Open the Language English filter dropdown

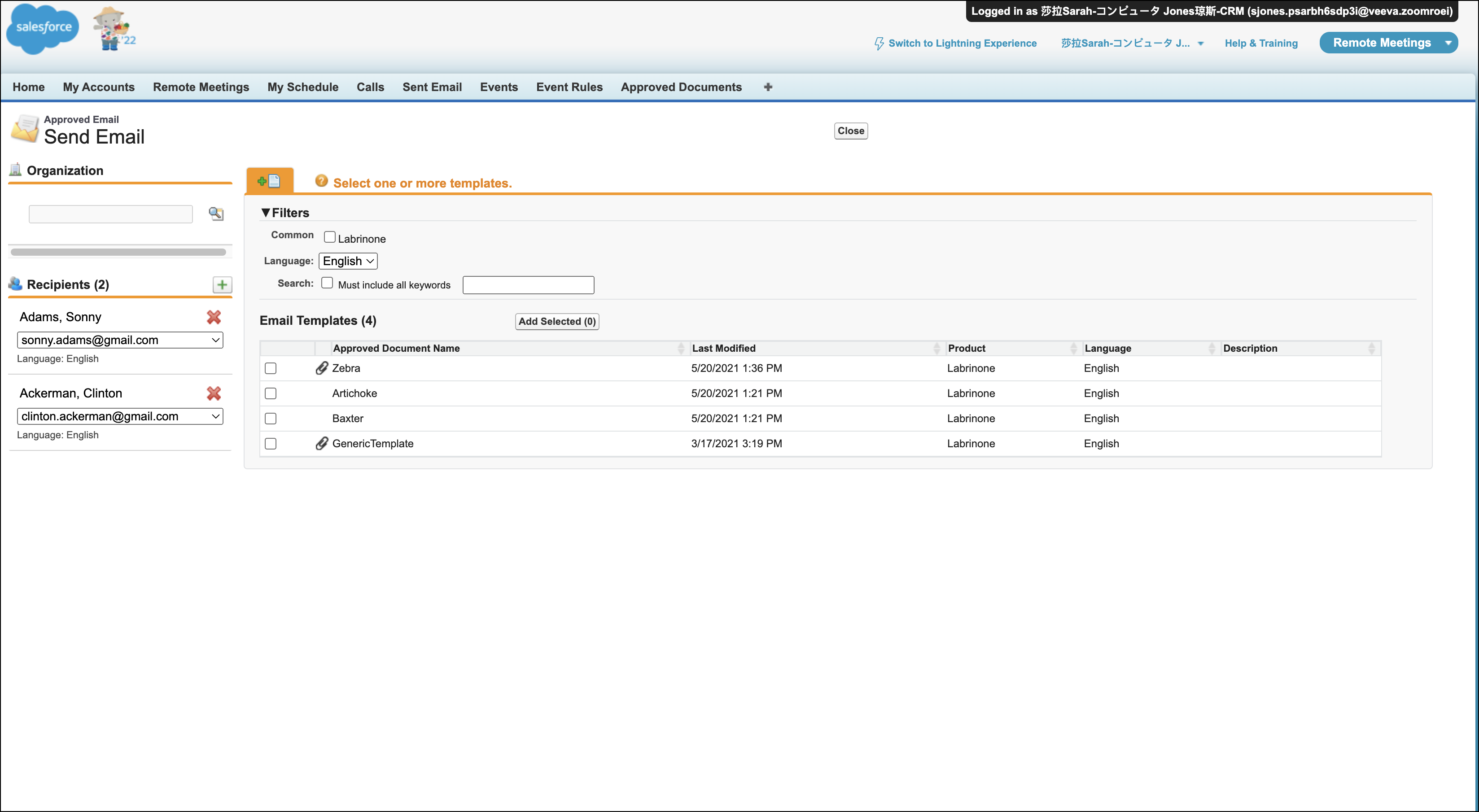point(348,261)
